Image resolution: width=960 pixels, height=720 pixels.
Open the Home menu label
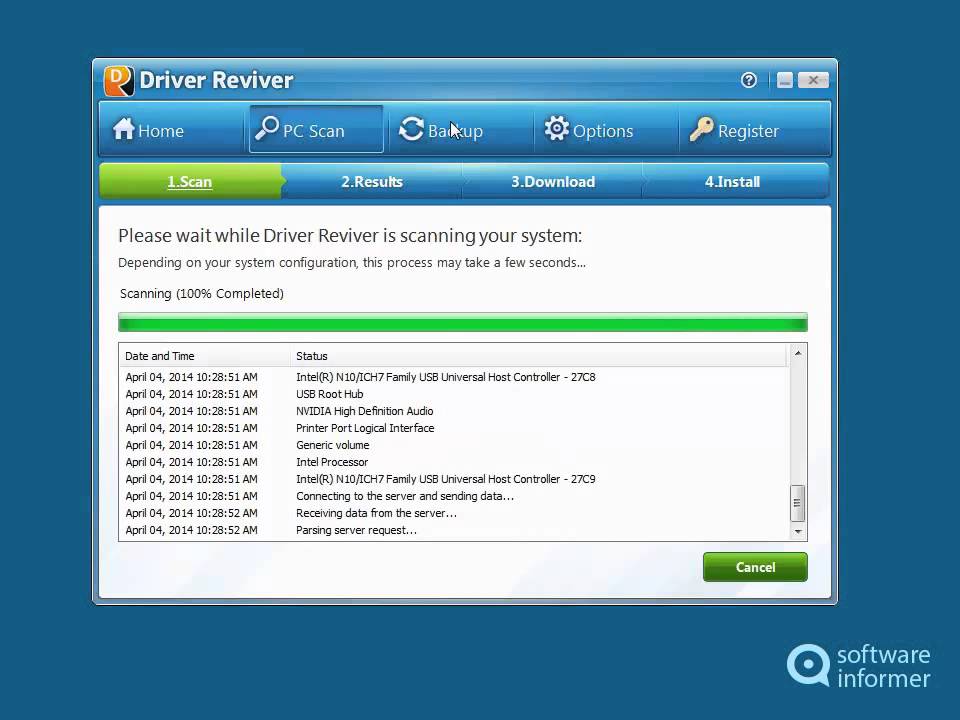161,131
